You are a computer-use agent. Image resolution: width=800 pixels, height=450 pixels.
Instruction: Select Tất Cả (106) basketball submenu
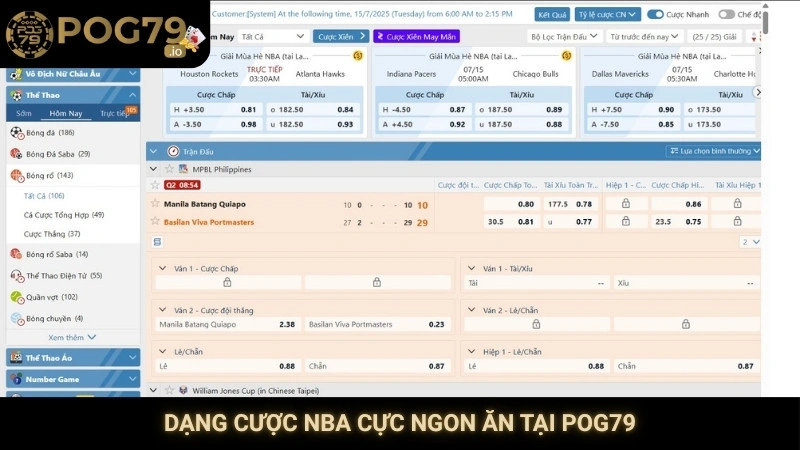pyautogui.click(x=44, y=195)
